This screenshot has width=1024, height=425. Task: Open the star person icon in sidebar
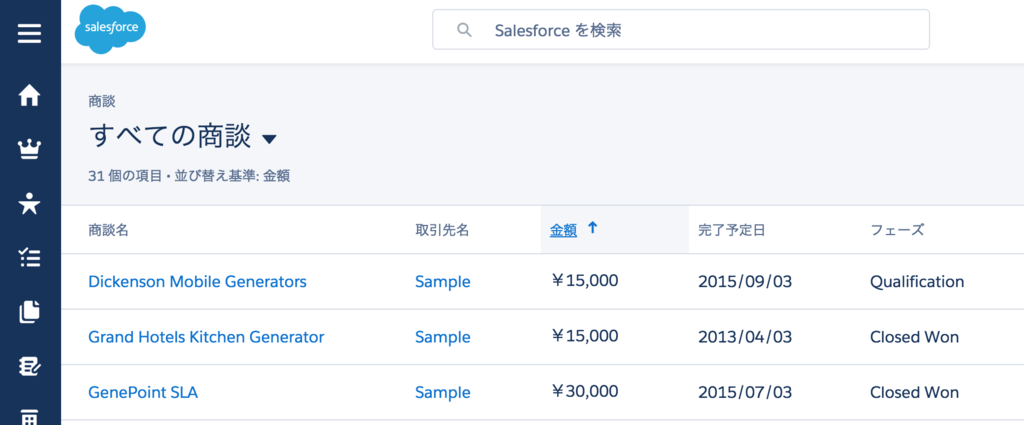click(29, 204)
